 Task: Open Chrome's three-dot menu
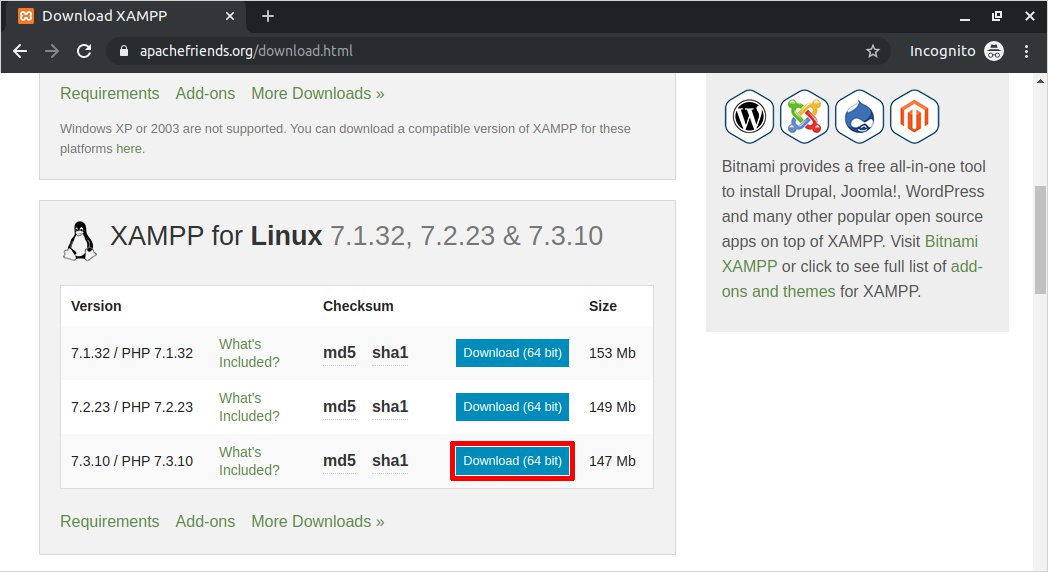1027,51
